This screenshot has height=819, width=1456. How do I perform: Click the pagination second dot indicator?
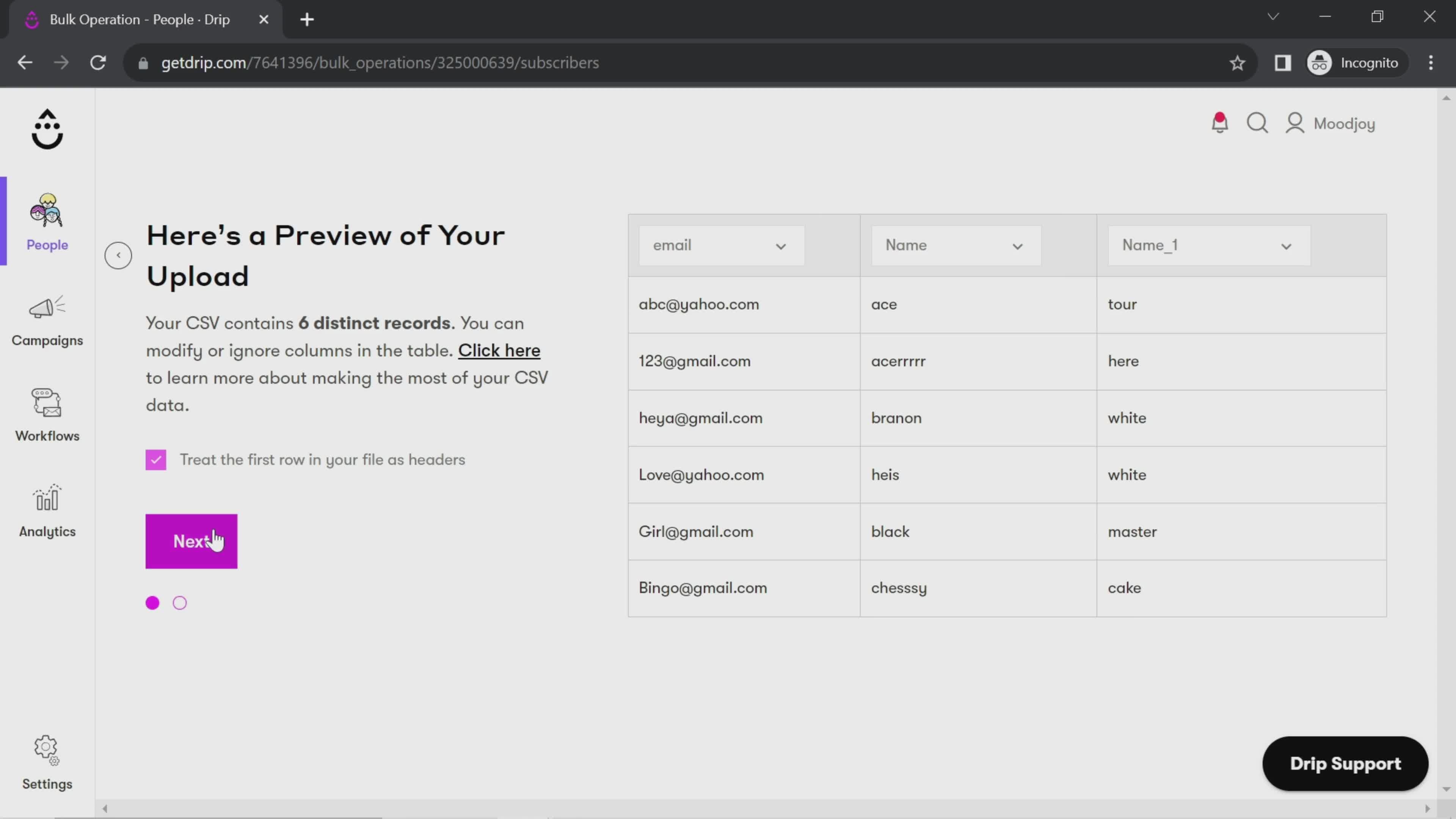click(x=180, y=602)
